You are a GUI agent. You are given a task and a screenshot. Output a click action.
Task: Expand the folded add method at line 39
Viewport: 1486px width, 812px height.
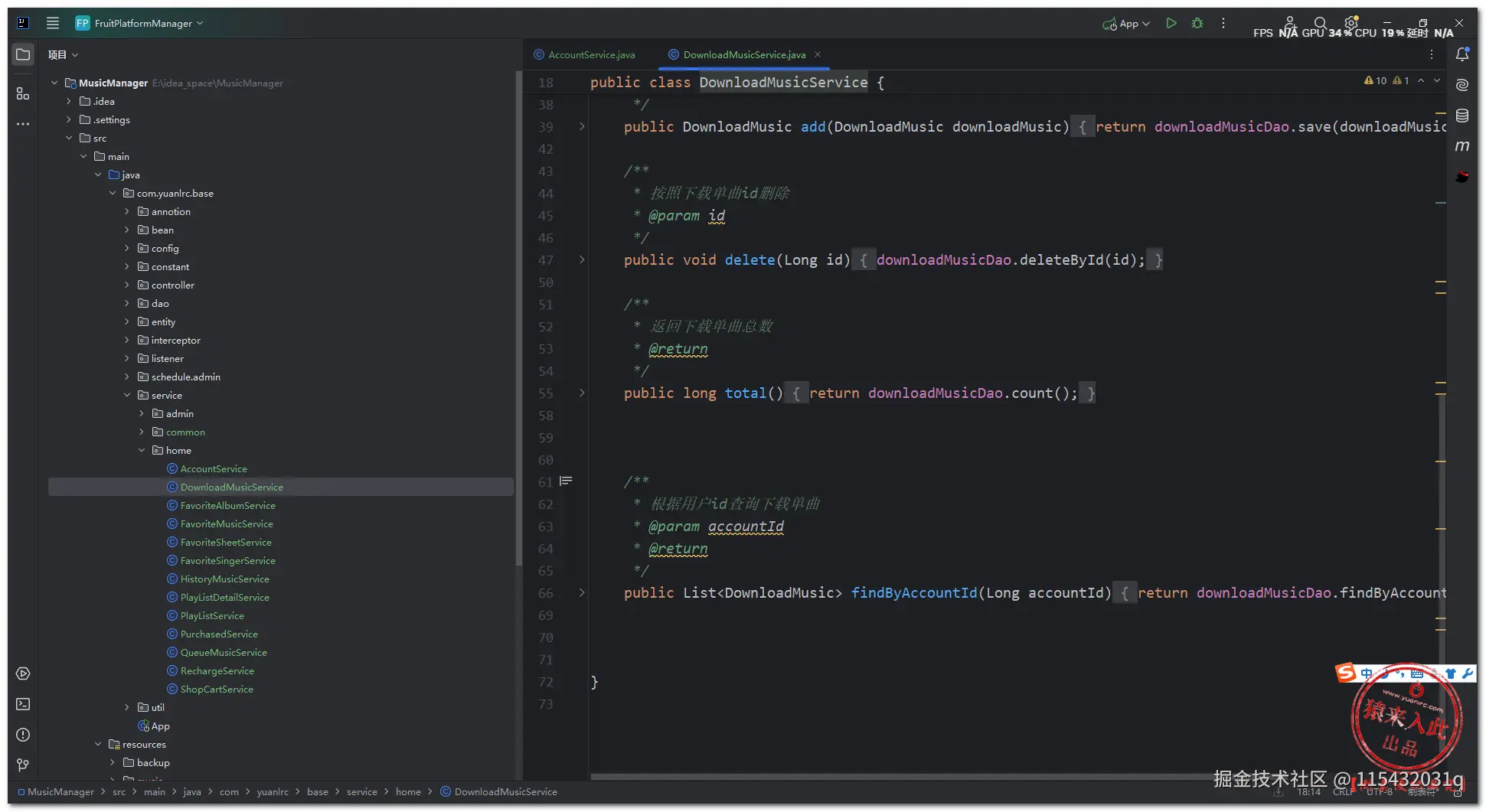[582, 126]
